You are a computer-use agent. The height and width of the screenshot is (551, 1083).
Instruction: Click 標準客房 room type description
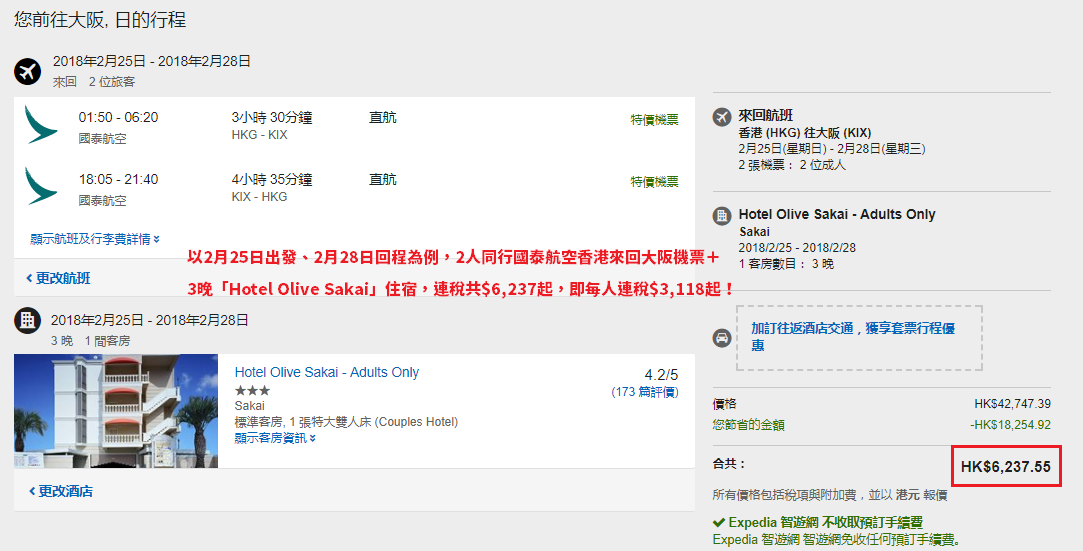346,422
